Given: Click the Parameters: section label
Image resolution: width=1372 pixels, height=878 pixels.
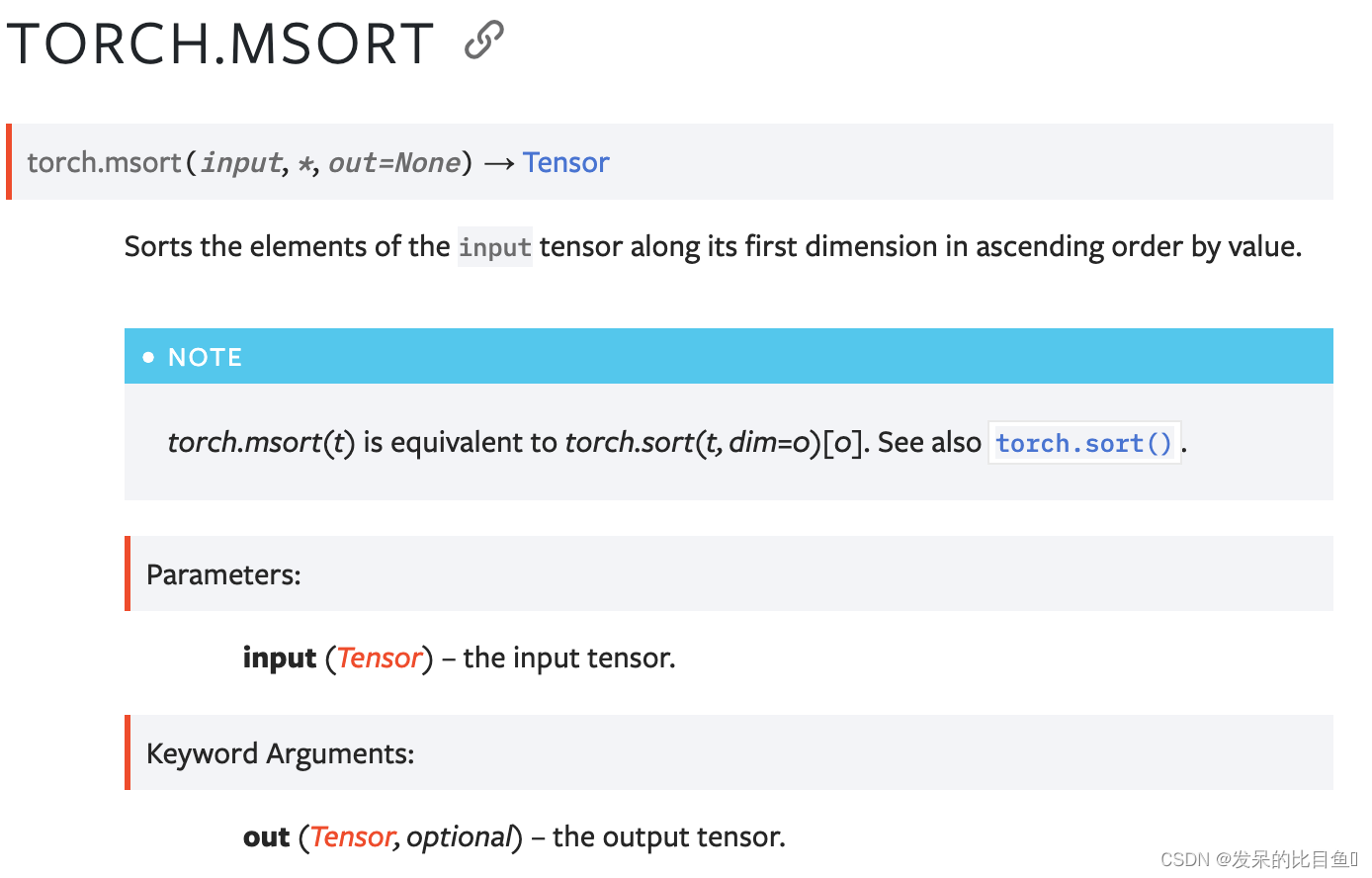Looking at the screenshot, I should pyautogui.click(x=223, y=574).
